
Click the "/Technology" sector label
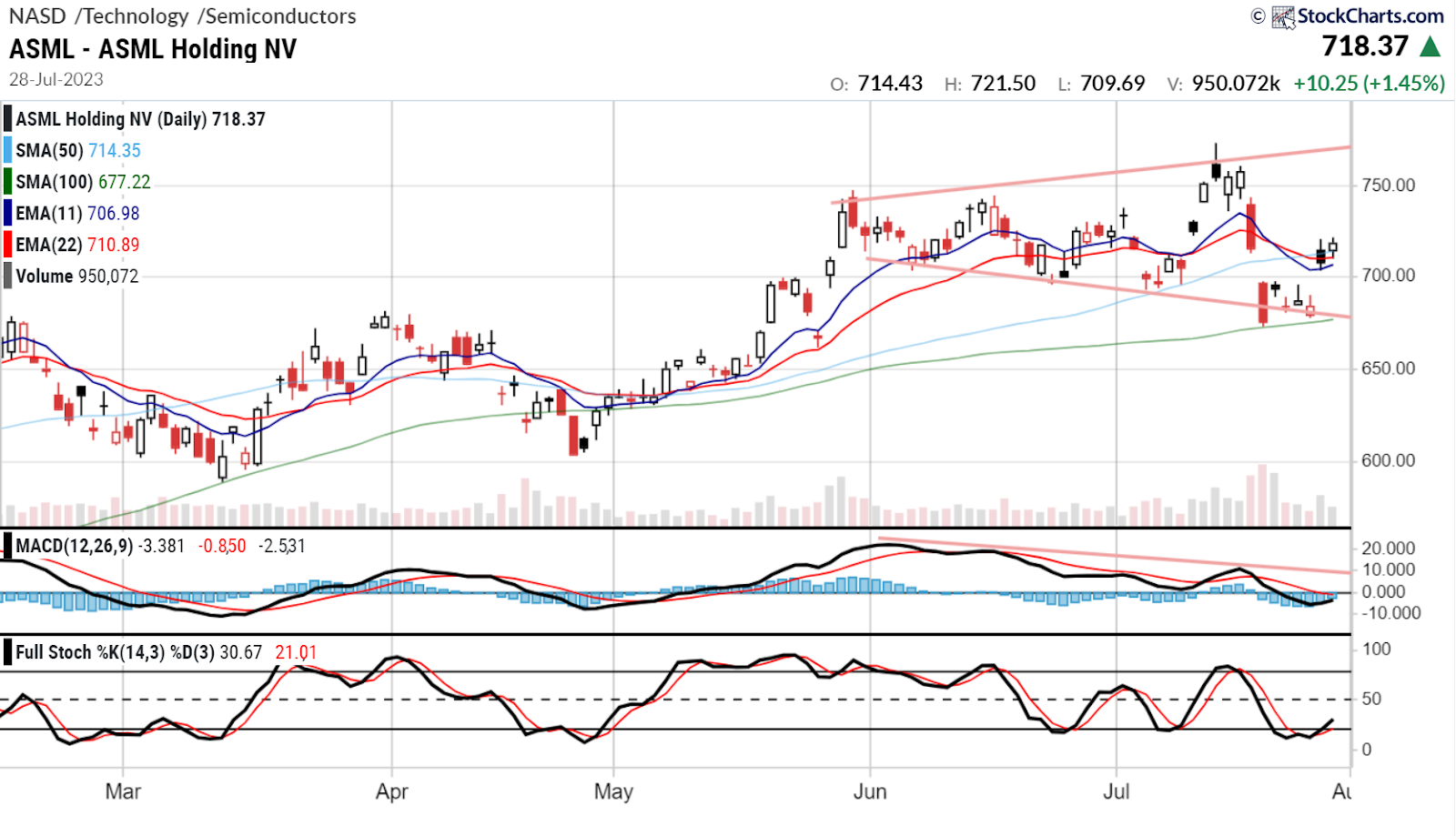(132, 16)
